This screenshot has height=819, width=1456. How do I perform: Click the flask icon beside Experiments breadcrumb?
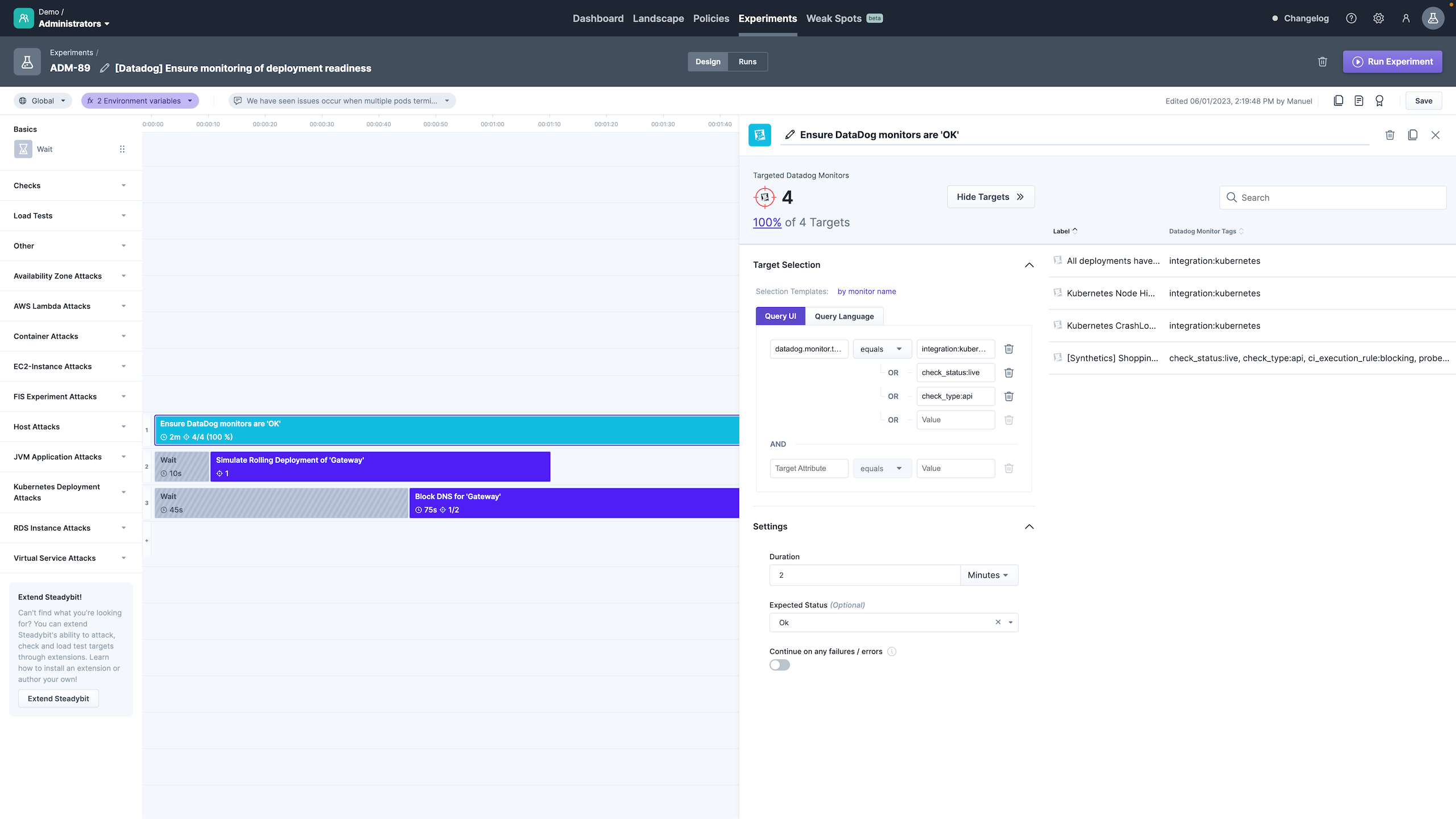pyautogui.click(x=27, y=61)
